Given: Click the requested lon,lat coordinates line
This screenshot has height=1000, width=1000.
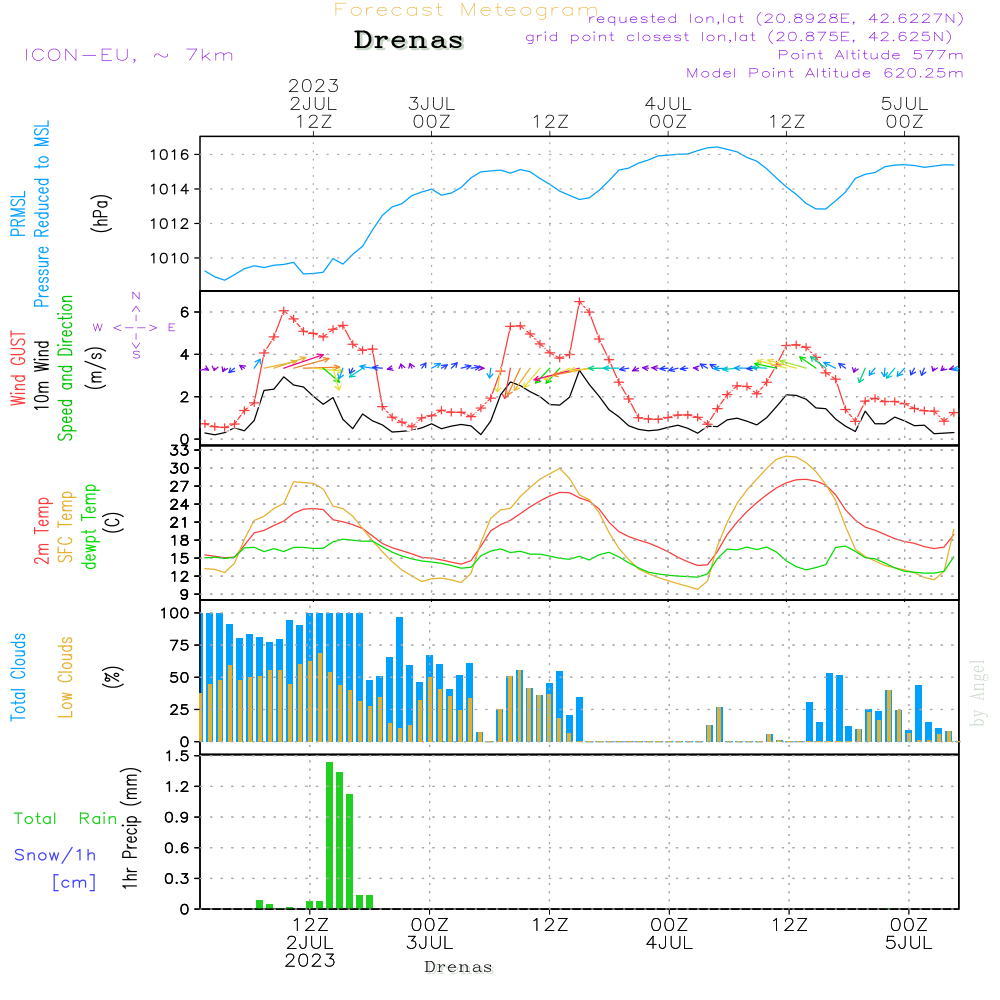Looking at the screenshot, I should click(776, 18).
